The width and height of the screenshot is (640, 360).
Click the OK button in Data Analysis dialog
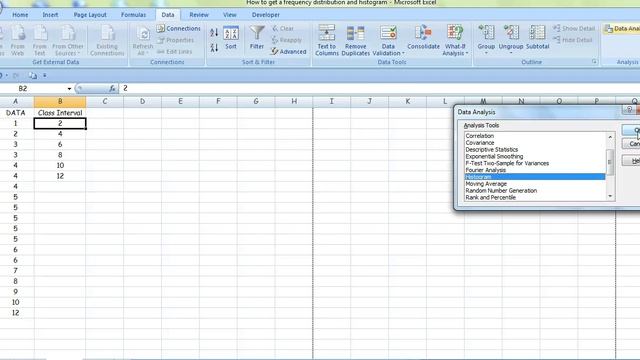631,130
